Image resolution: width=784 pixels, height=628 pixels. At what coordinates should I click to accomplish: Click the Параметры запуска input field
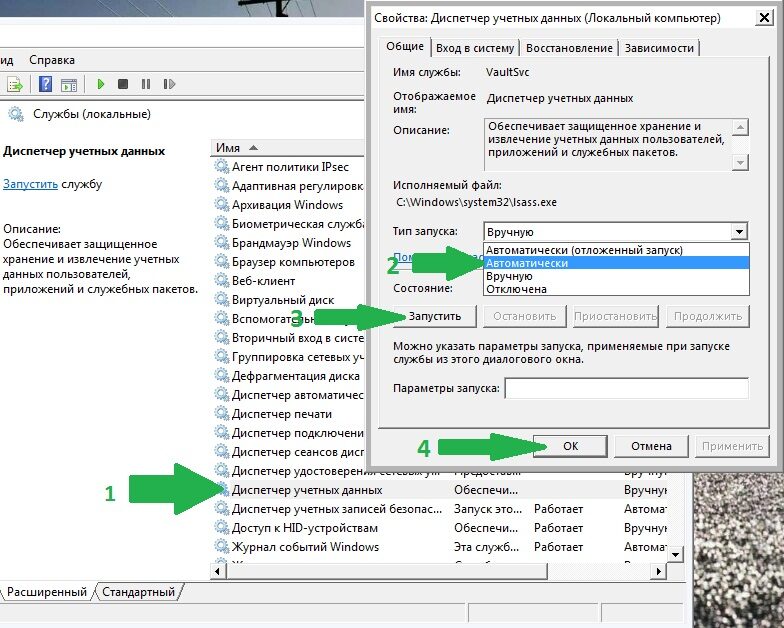point(626,388)
